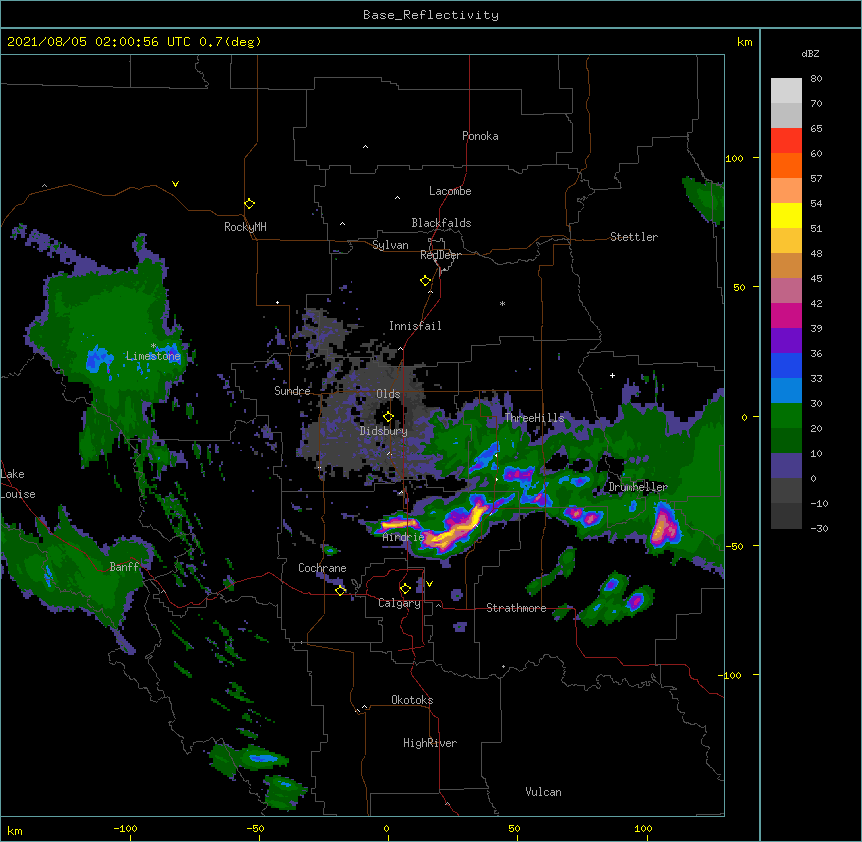Click the yellow diamond marker near Olds
The height and width of the screenshot is (842, 862).
(388, 417)
